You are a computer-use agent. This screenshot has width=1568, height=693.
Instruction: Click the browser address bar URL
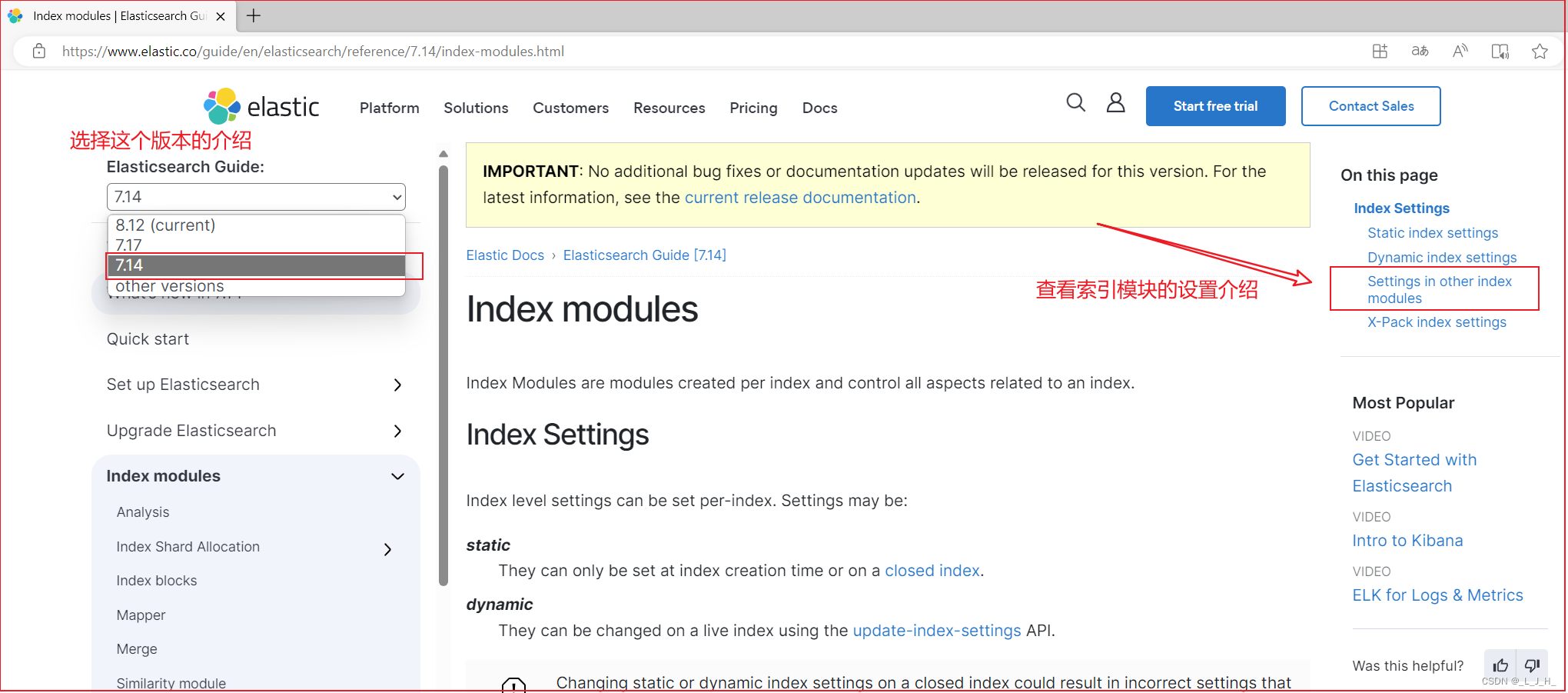tap(313, 52)
